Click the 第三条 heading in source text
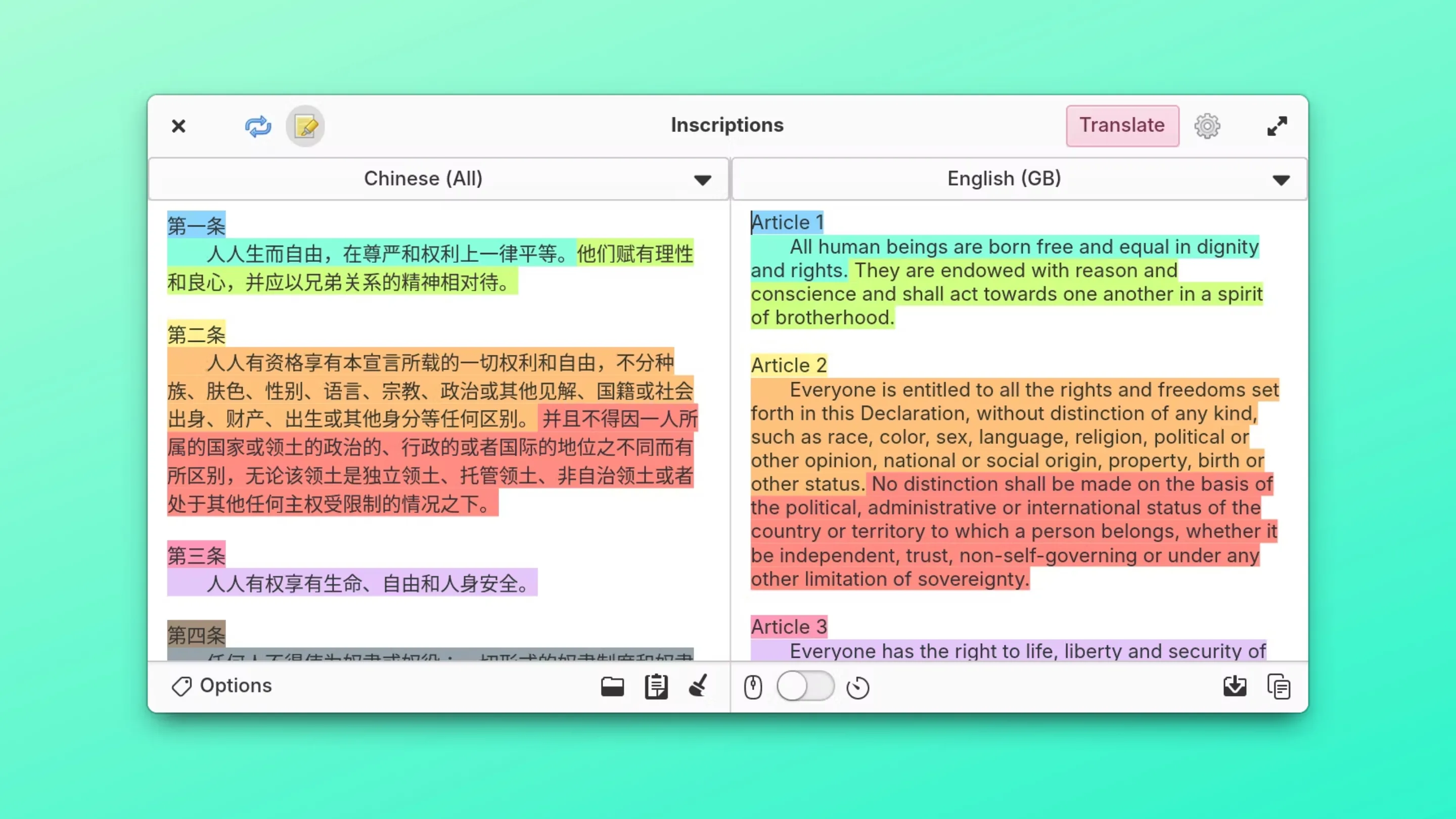This screenshot has height=819, width=1456. pyautogui.click(x=196, y=555)
